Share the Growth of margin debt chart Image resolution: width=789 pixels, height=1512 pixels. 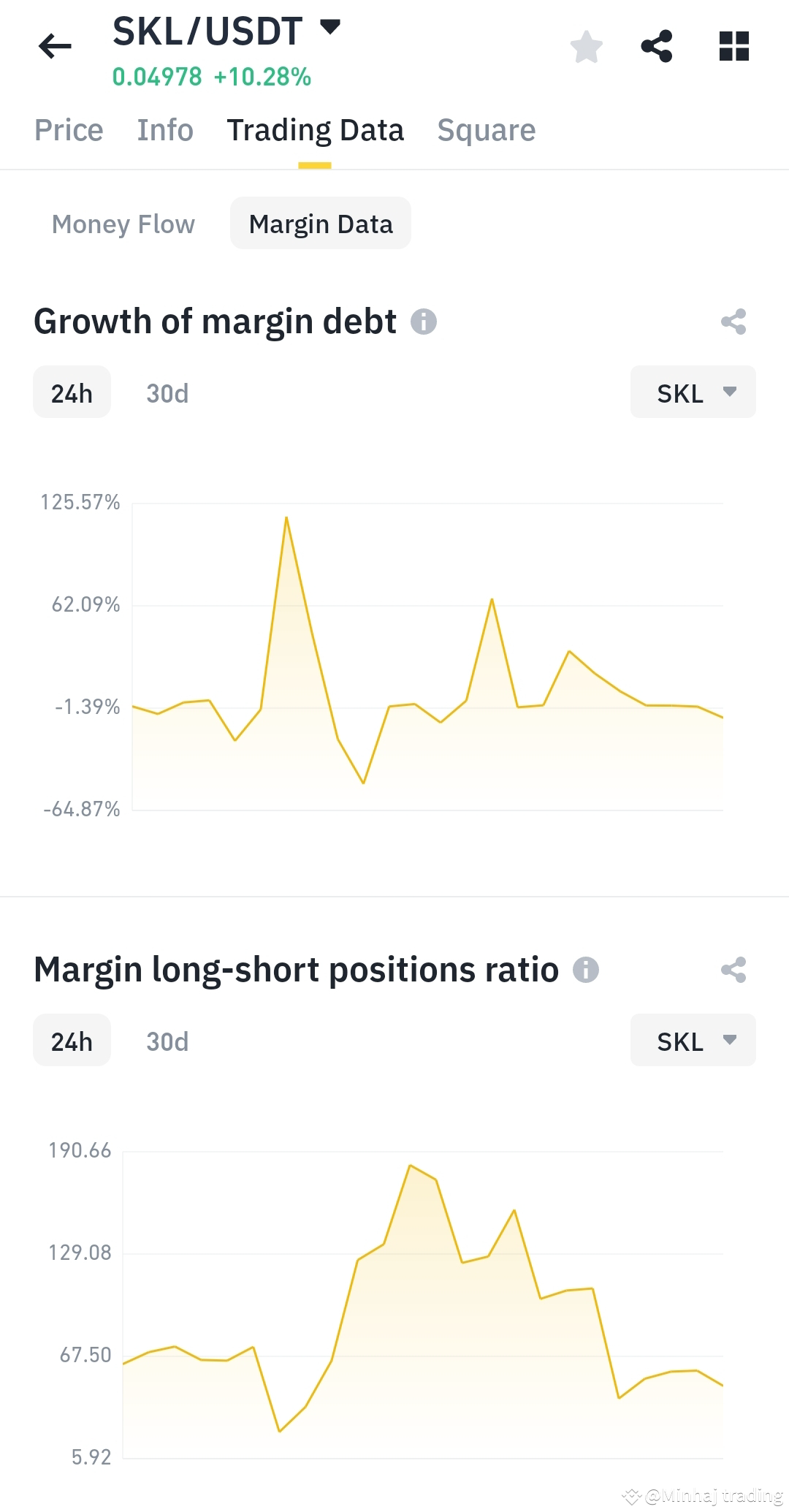pyautogui.click(x=734, y=320)
